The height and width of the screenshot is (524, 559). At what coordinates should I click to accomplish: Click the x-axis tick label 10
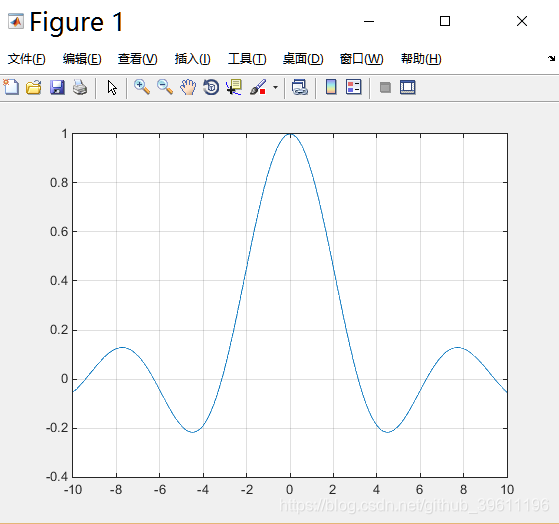(x=507, y=490)
